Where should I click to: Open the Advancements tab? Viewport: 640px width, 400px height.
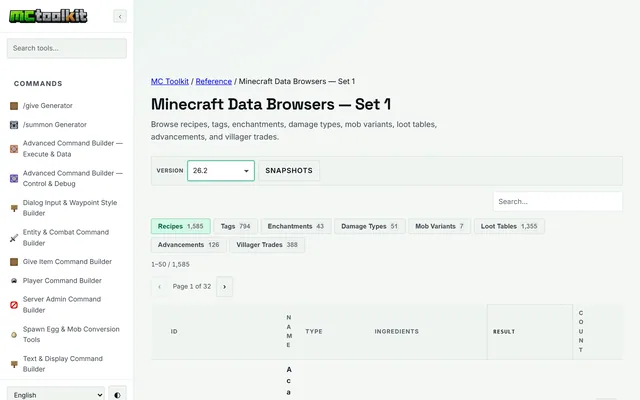click(189, 245)
